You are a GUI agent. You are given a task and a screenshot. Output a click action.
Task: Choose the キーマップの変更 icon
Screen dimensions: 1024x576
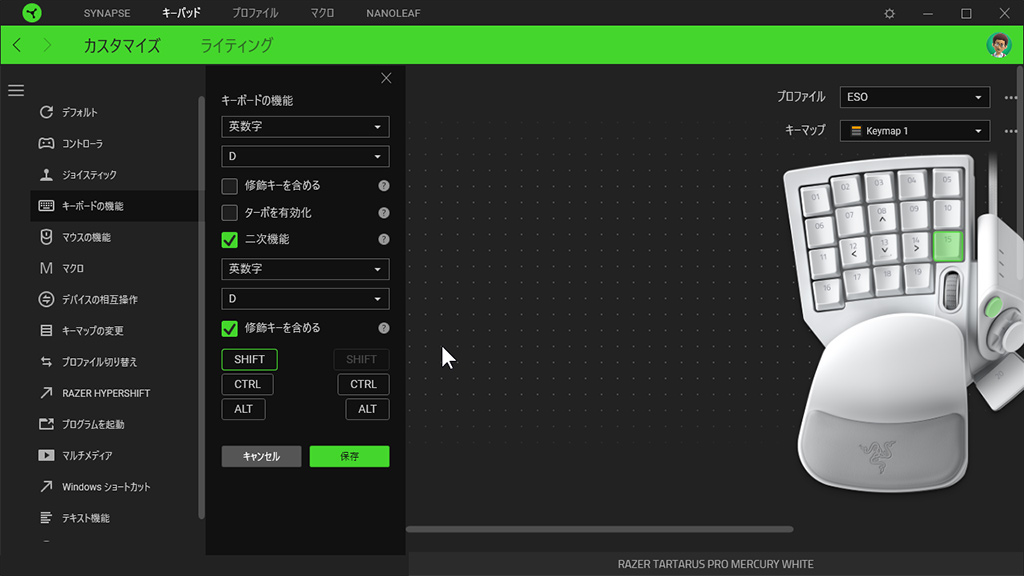tap(46, 330)
